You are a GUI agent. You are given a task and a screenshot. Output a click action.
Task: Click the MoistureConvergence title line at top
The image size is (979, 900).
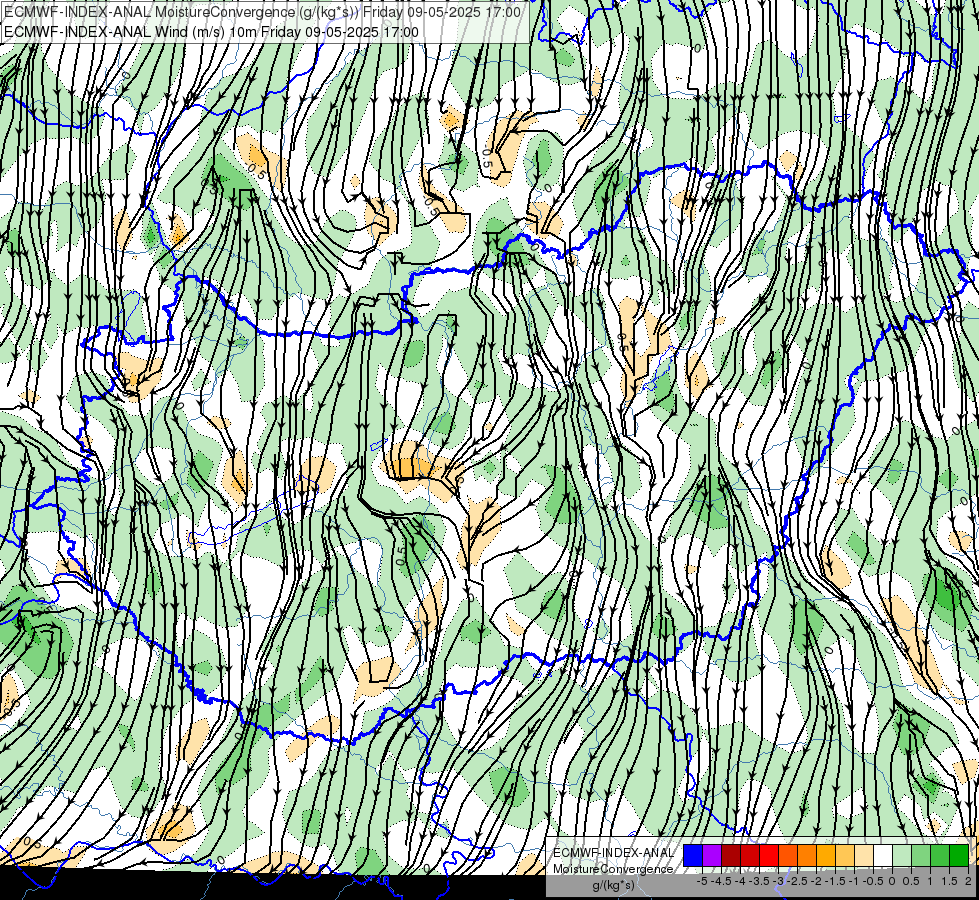[x=262, y=12]
